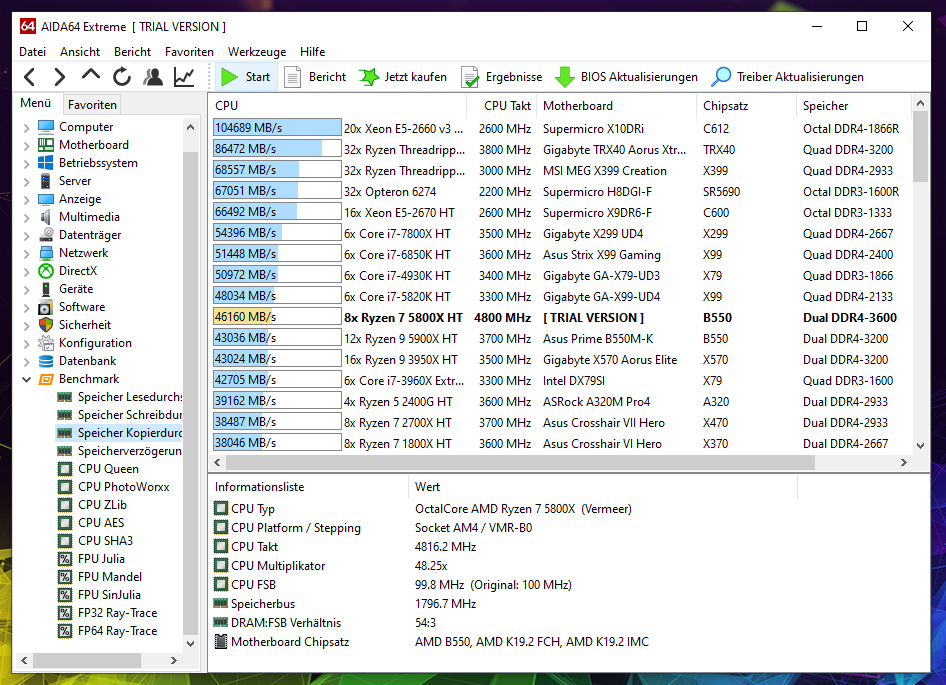Click BIOS Aktualisierungen button
Screen dimensions: 946x685
pos(626,77)
